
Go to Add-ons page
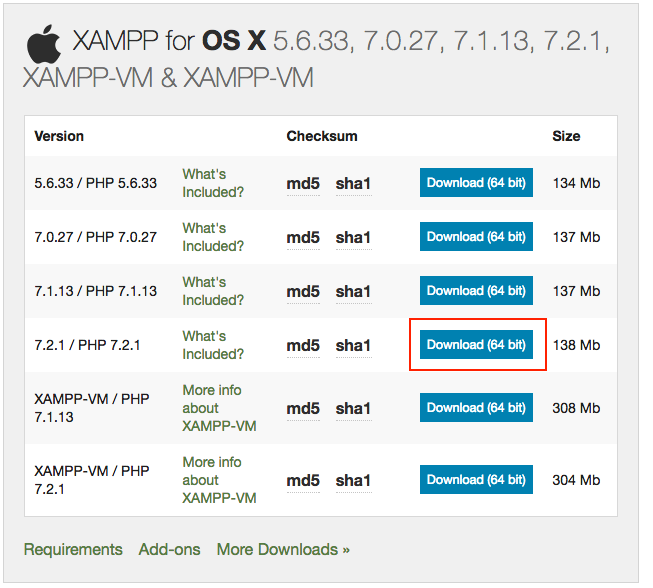(169, 549)
